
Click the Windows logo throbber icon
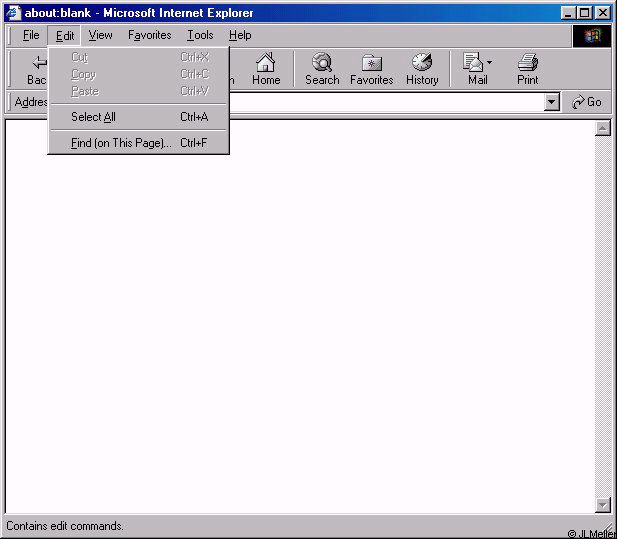(592, 36)
